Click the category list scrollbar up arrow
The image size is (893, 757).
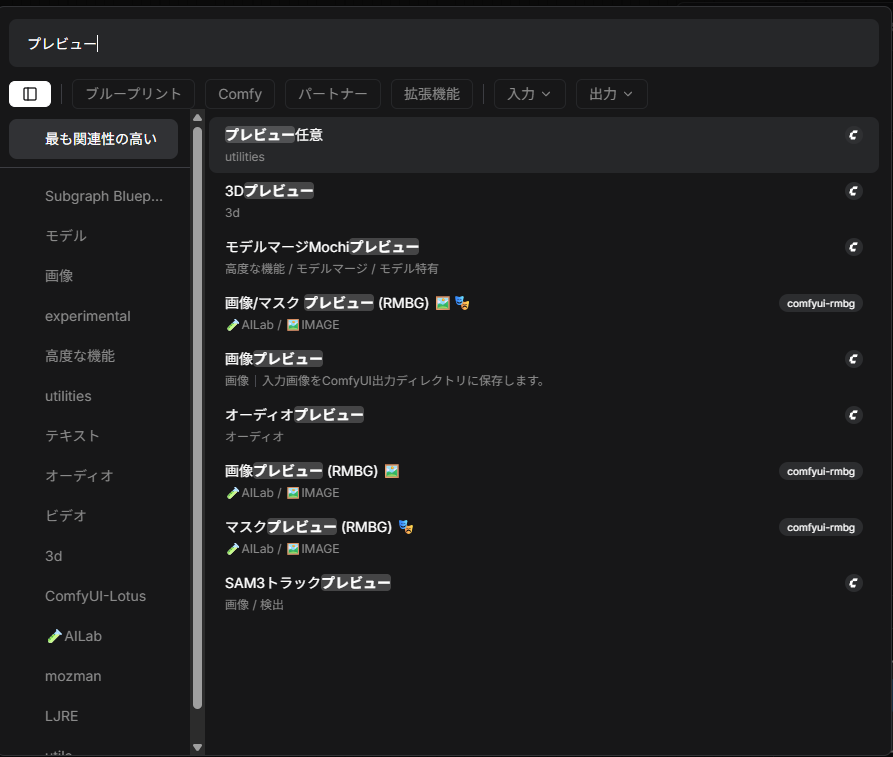(x=198, y=118)
